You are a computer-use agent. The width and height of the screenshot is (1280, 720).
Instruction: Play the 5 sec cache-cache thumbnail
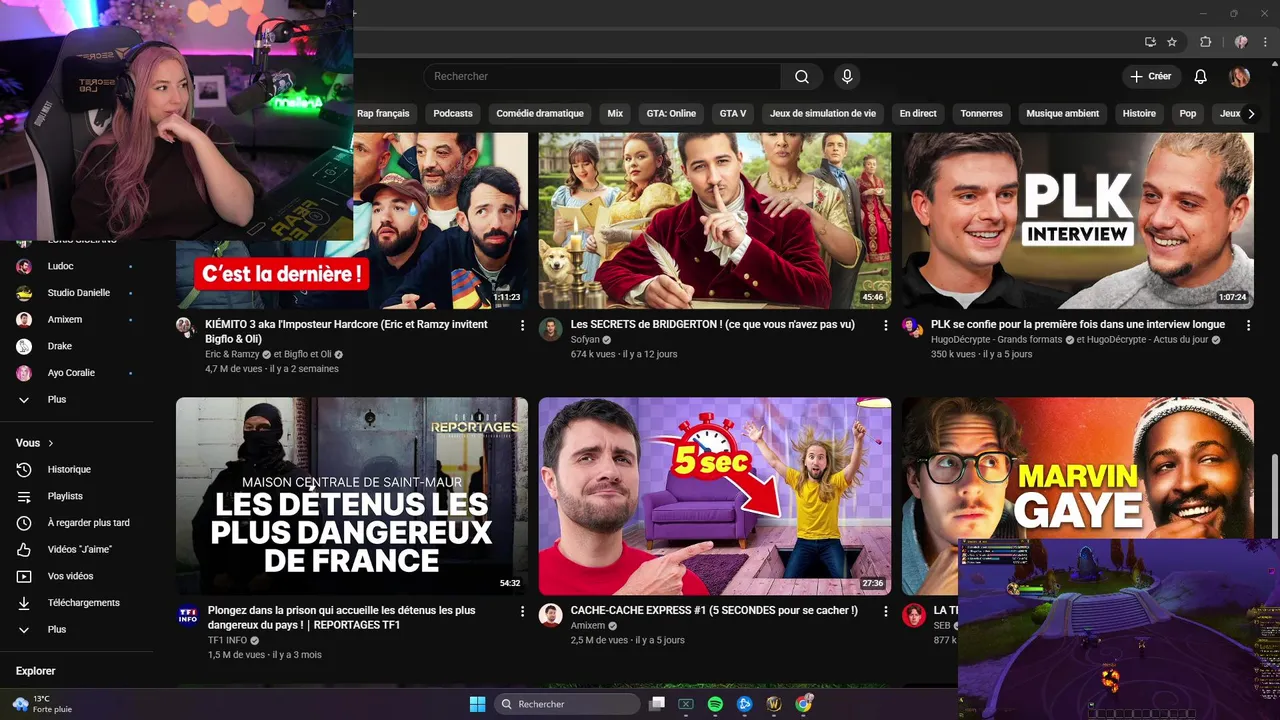click(715, 497)
